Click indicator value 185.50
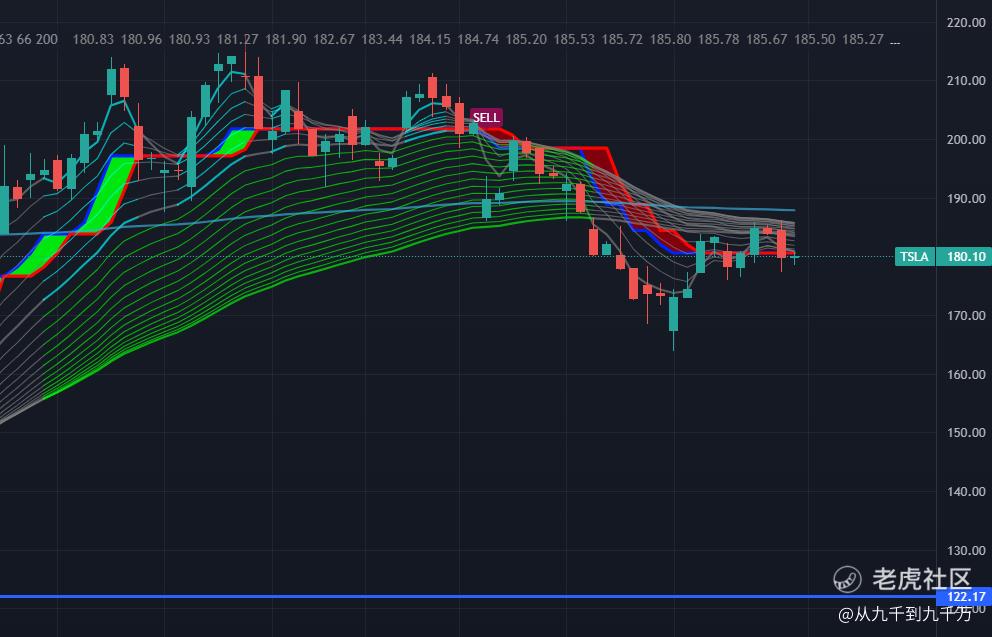This screenshot has width=992, height=637. point(814,39)
